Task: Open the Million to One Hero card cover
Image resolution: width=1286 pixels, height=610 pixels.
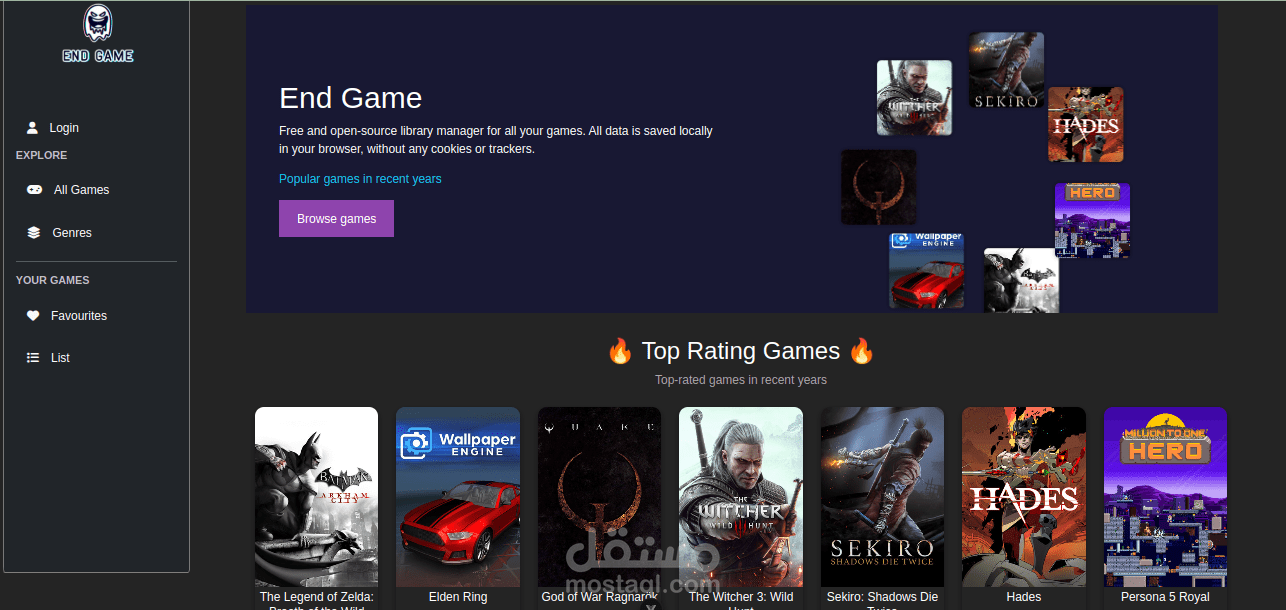Action: click(1165, 497)
